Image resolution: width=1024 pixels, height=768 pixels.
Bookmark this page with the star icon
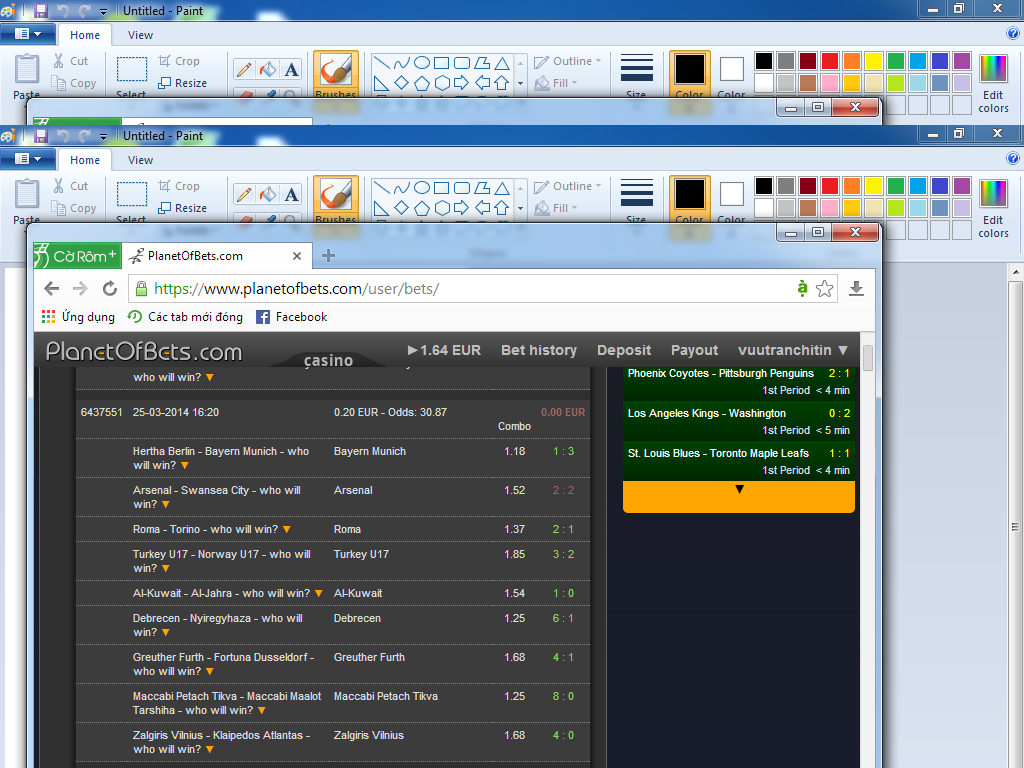point(824,289)
